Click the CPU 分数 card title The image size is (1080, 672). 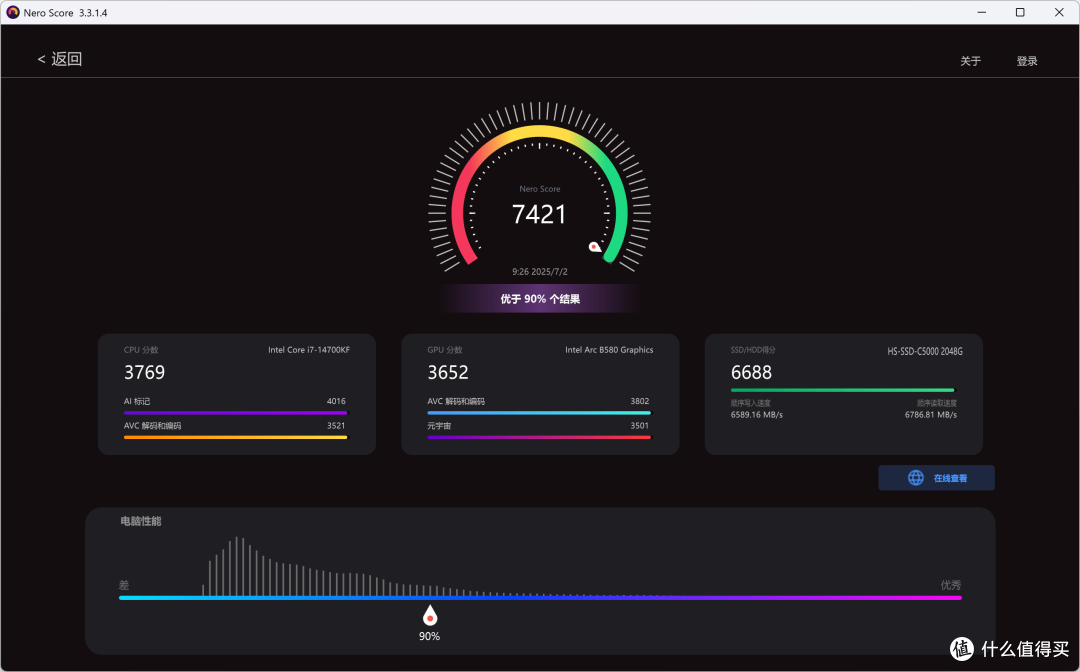click(141, 350)
